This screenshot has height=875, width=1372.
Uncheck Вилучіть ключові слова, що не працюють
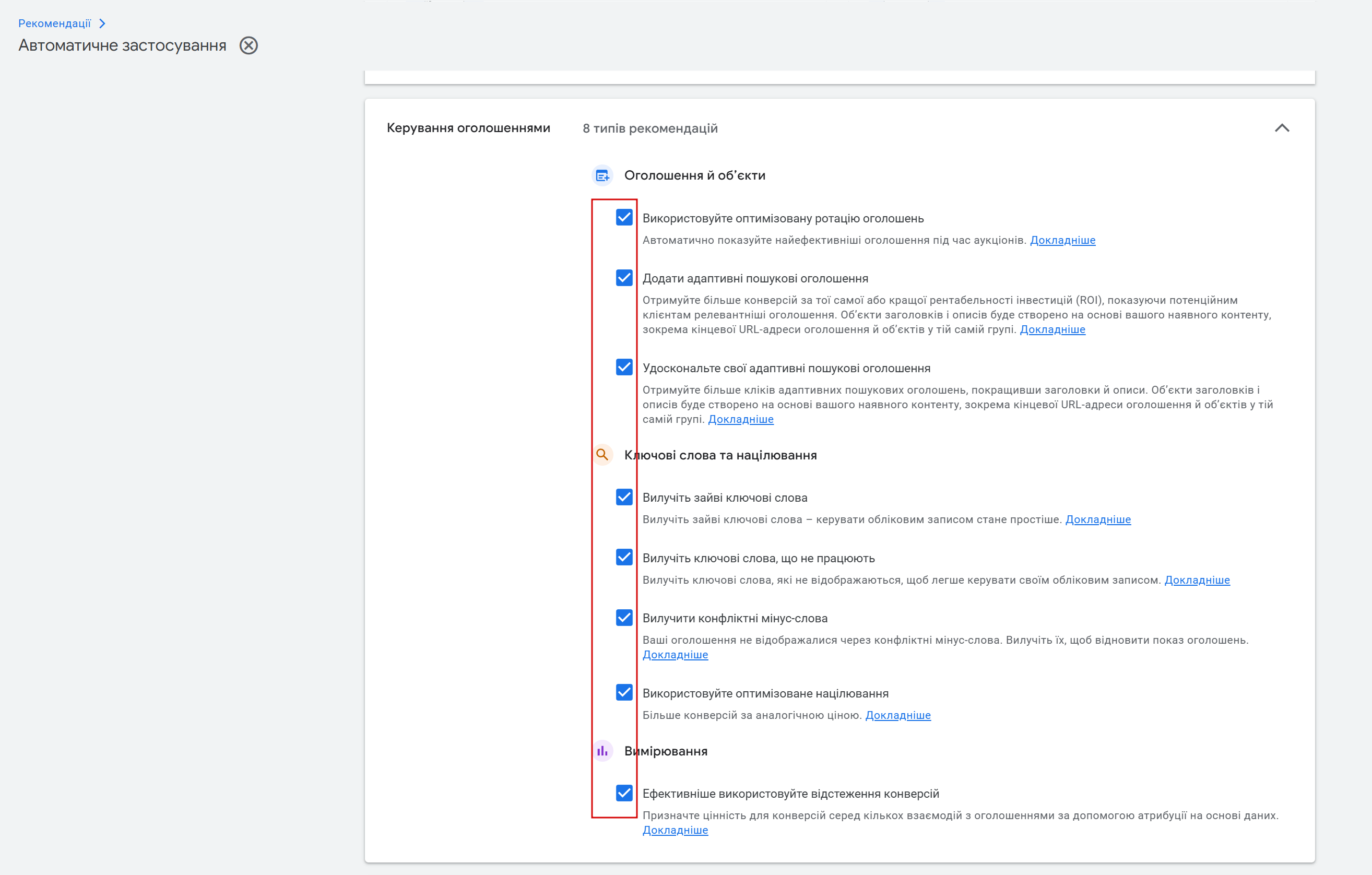[x=624, y=557]
